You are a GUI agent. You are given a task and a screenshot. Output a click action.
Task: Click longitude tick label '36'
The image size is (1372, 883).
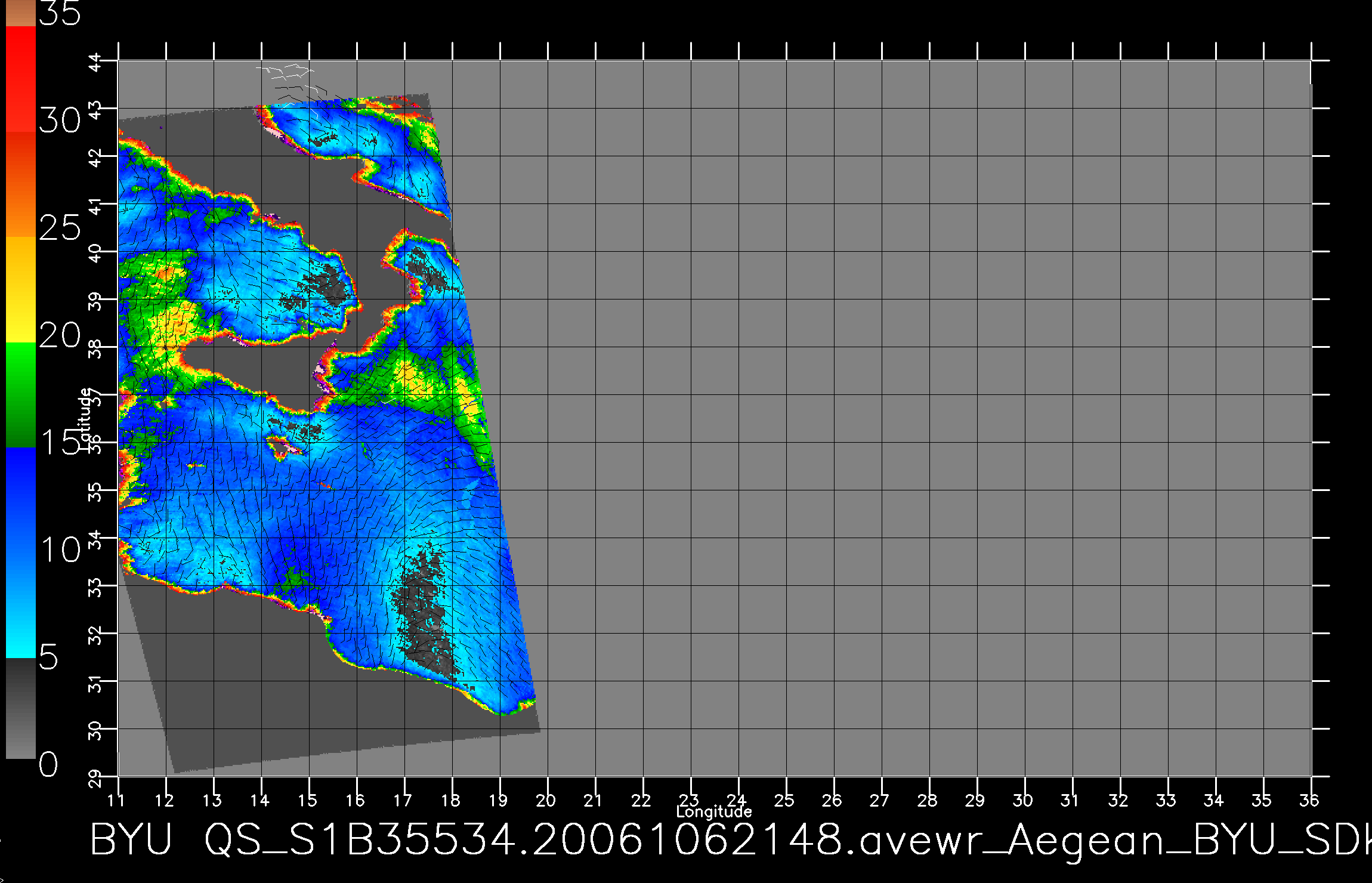1309,800
